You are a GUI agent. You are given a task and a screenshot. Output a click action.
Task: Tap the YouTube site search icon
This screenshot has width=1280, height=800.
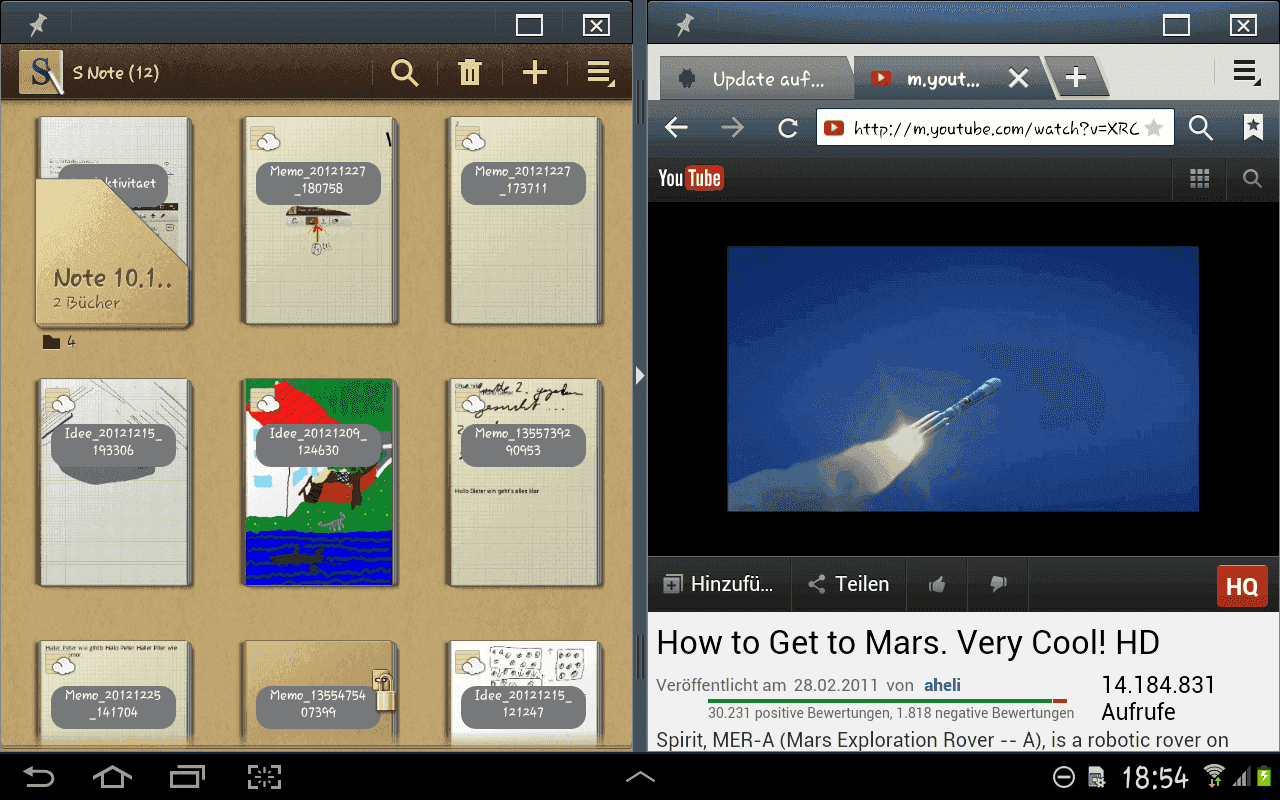point(1252,179)
